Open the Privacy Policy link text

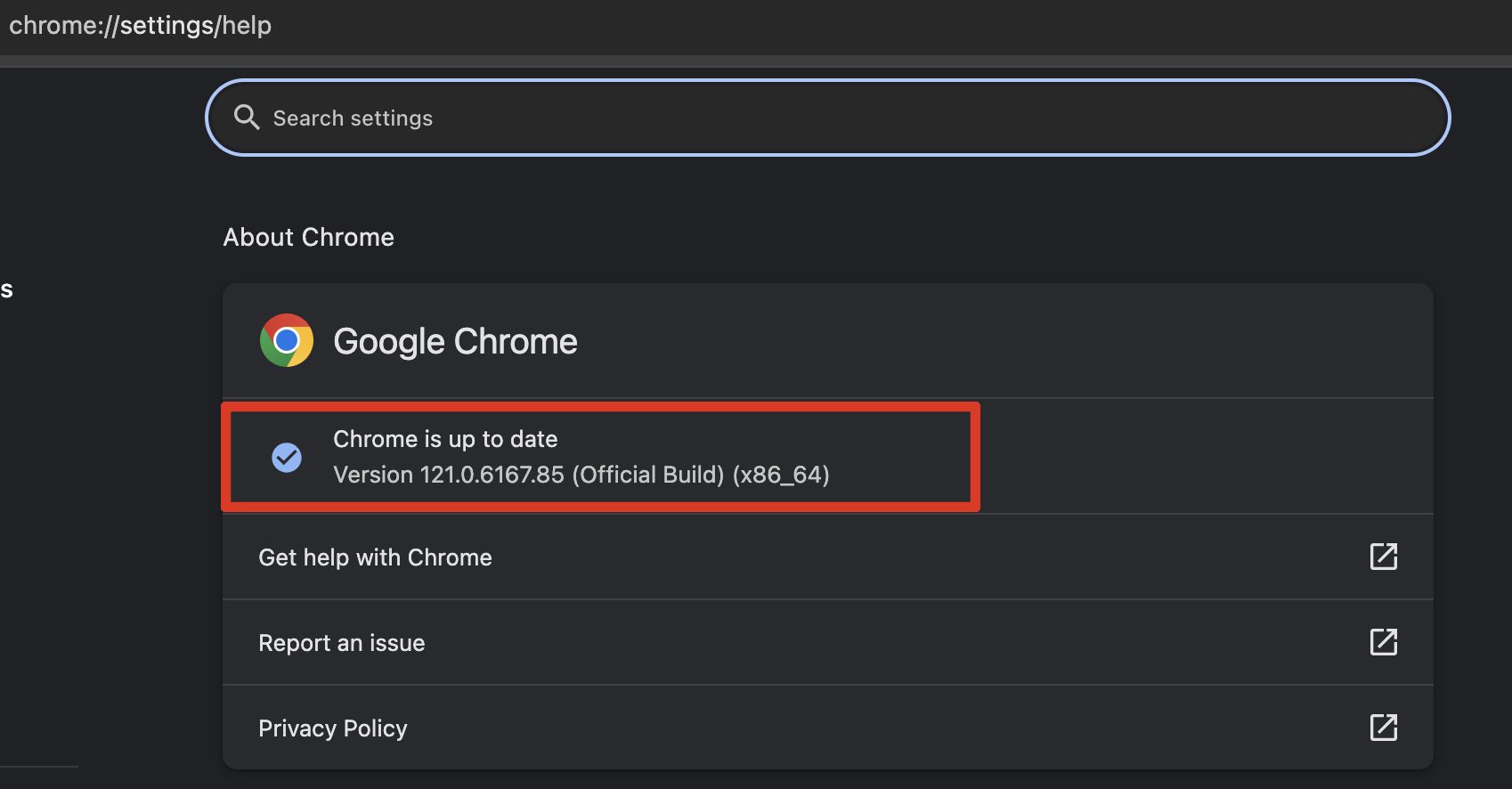point(332,728)
